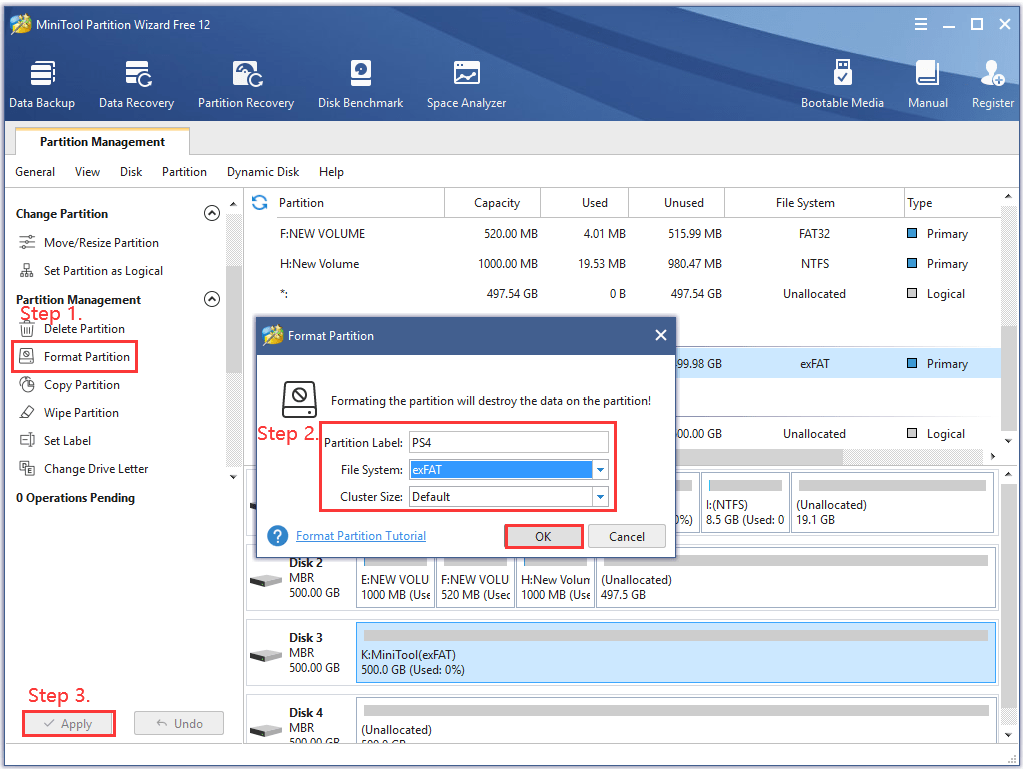
Task: Sort by Capacity column header
Action: coord(496,203)
